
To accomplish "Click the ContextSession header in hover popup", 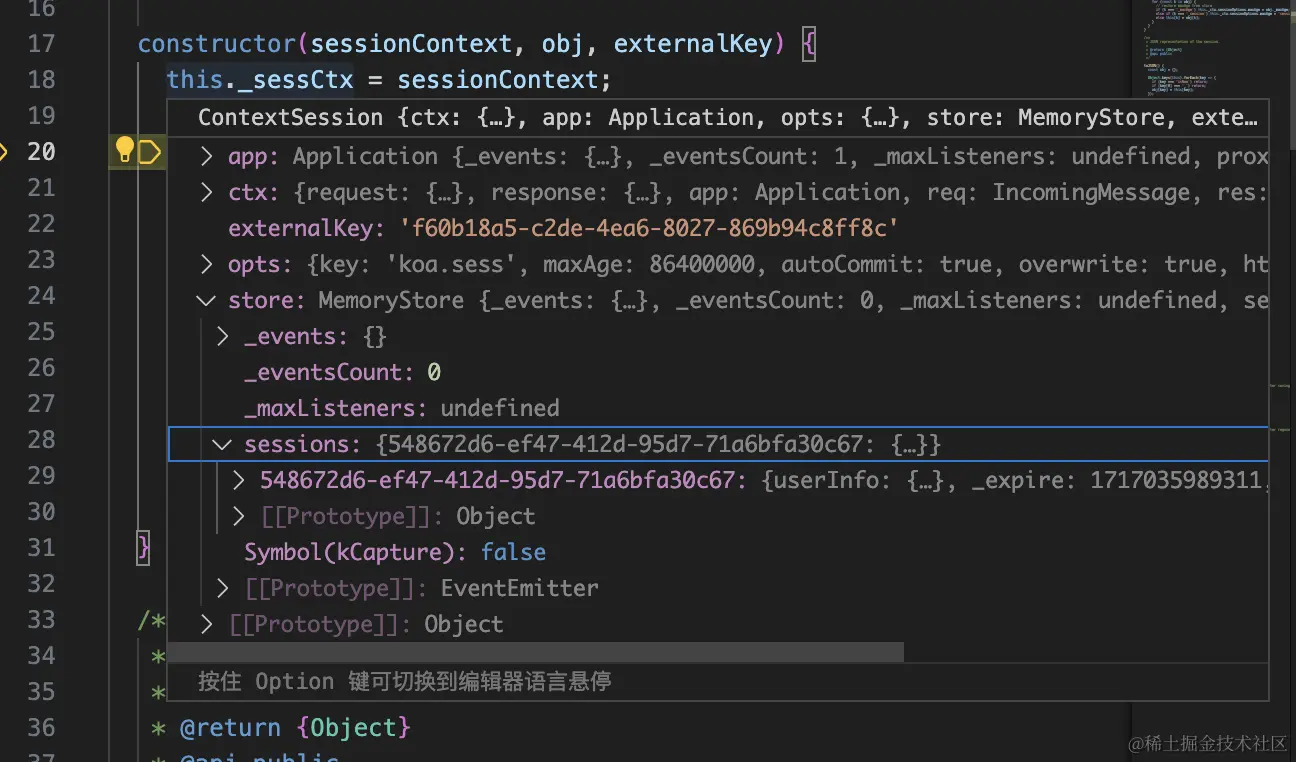I will coord(727,117).
